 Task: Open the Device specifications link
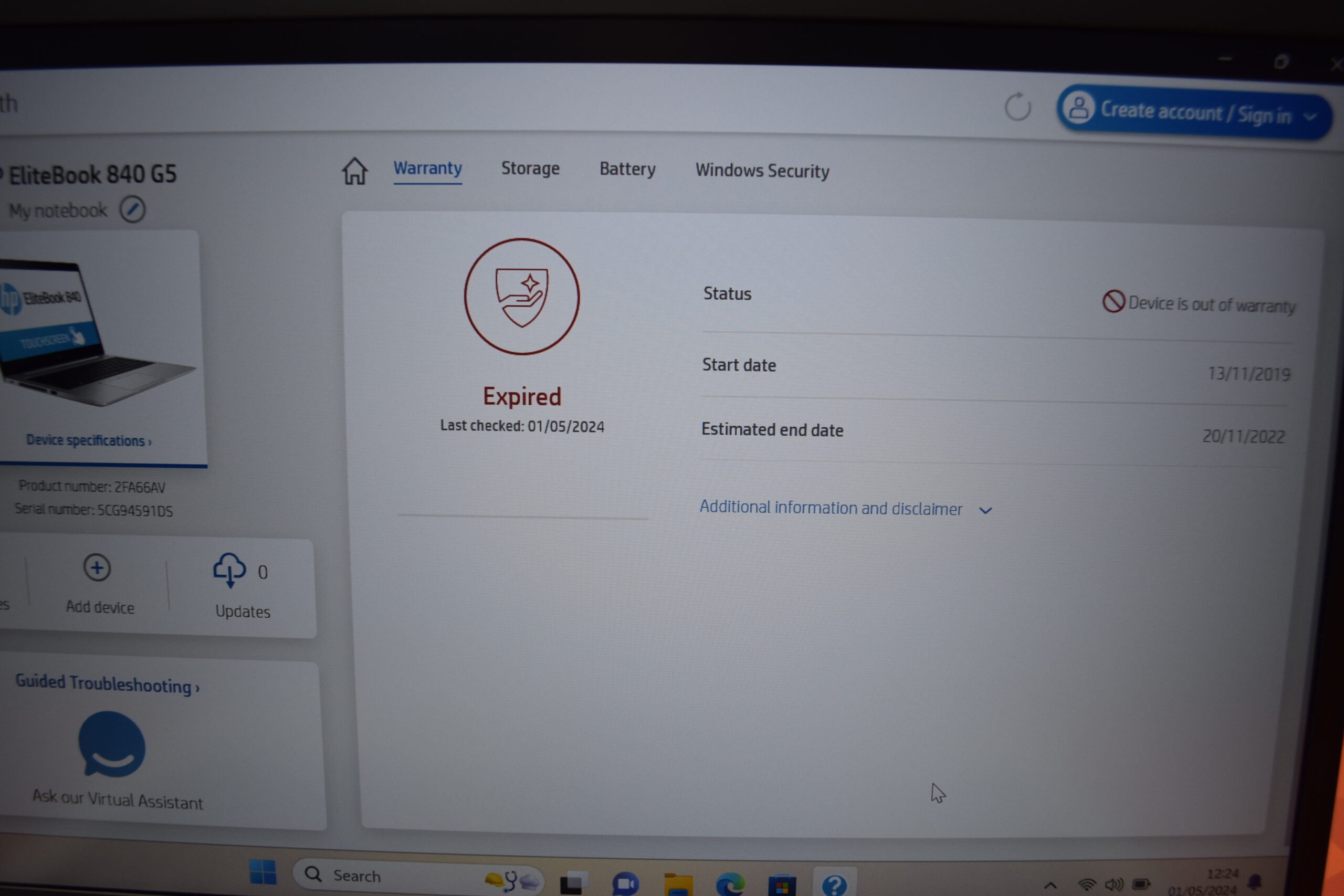pyautogui.click(x=89, y=440)
